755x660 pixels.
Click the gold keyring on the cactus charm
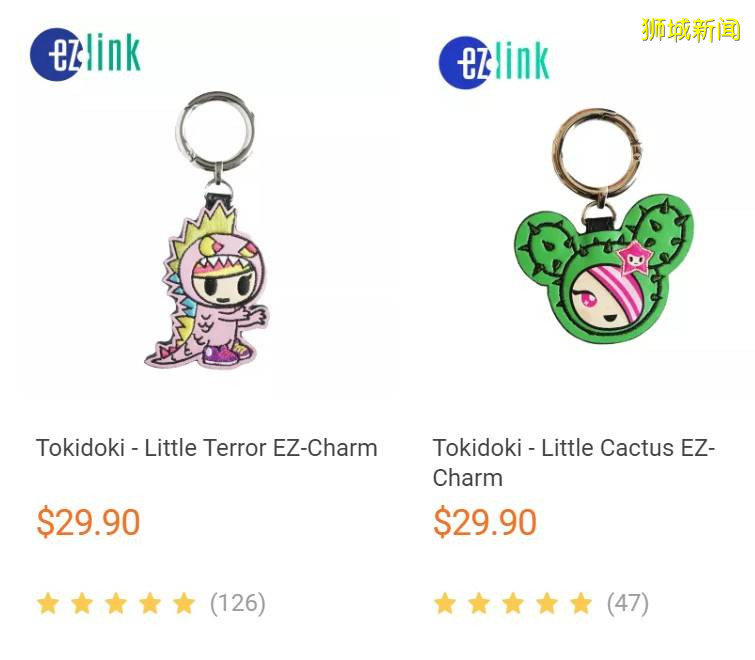[598, 149]
